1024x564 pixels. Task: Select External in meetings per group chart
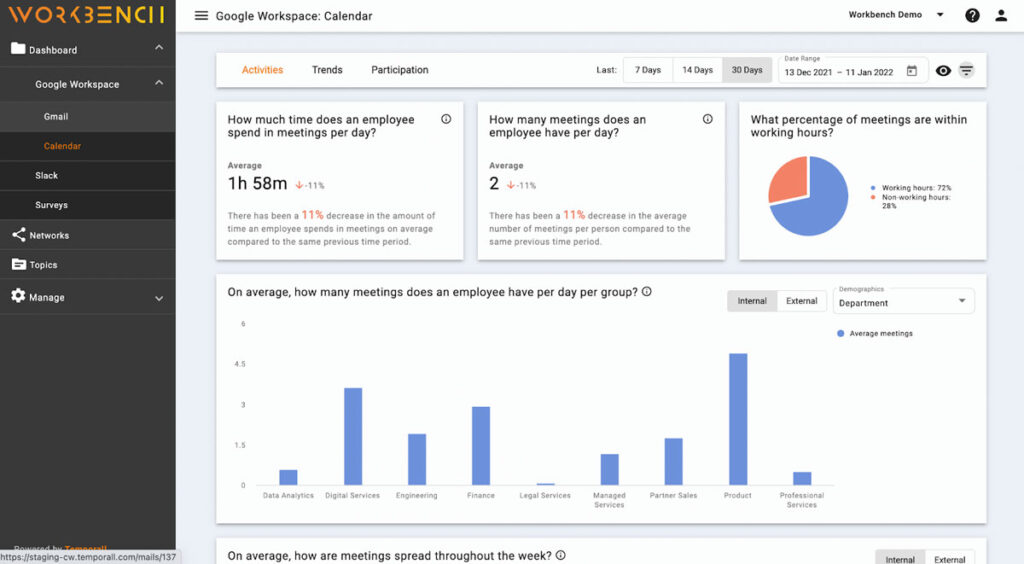[x=802, y=301]
